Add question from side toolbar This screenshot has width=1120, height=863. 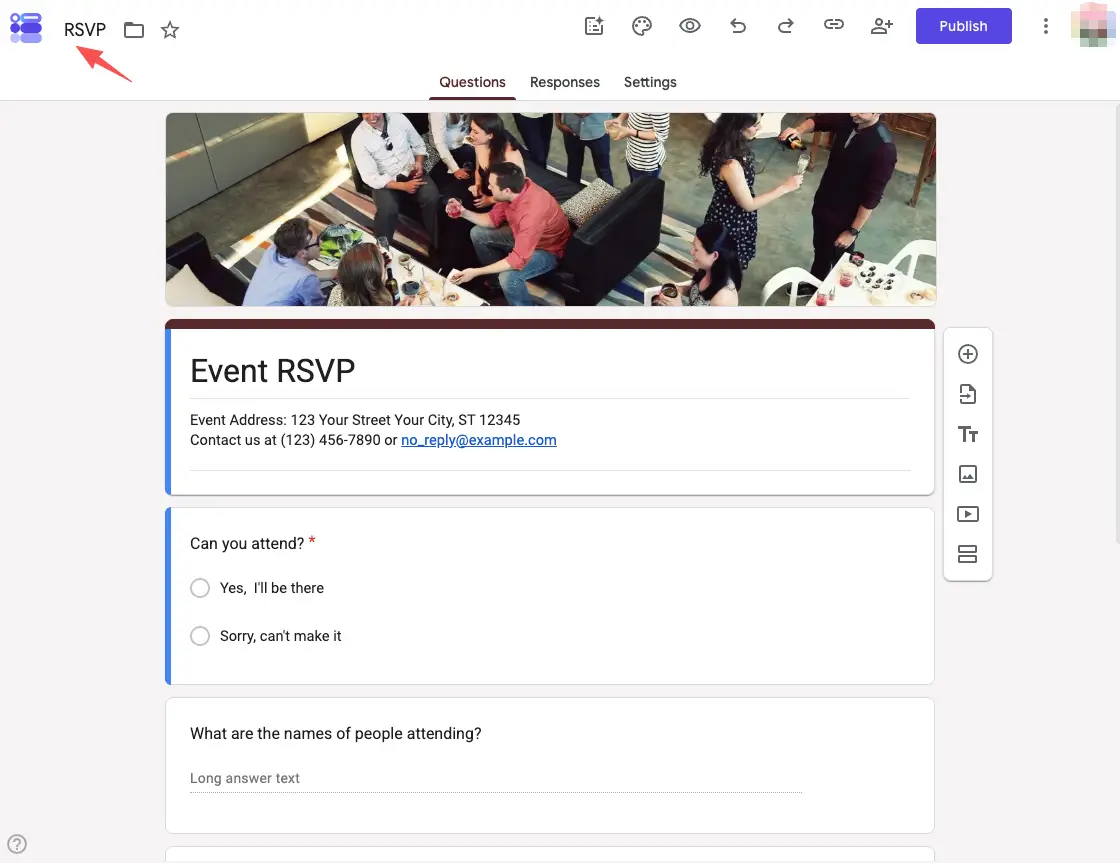(x=968, y=354)
